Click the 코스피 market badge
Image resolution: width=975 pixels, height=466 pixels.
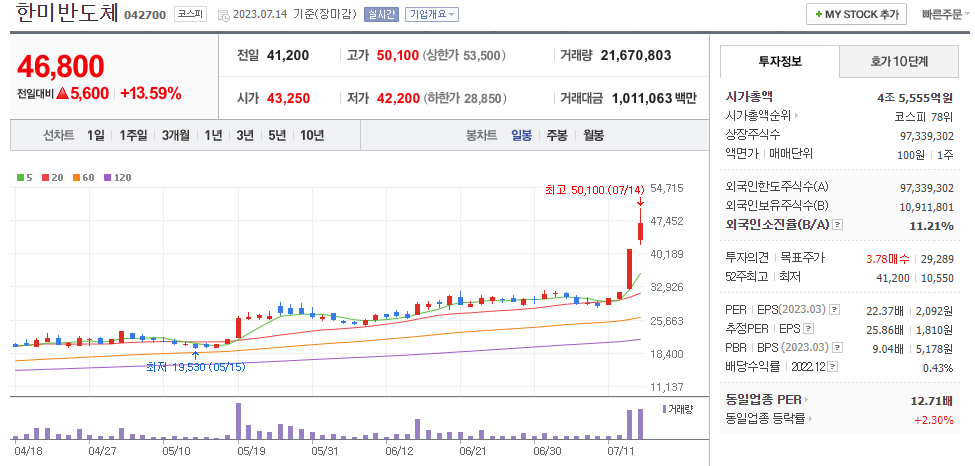(190, 14)
